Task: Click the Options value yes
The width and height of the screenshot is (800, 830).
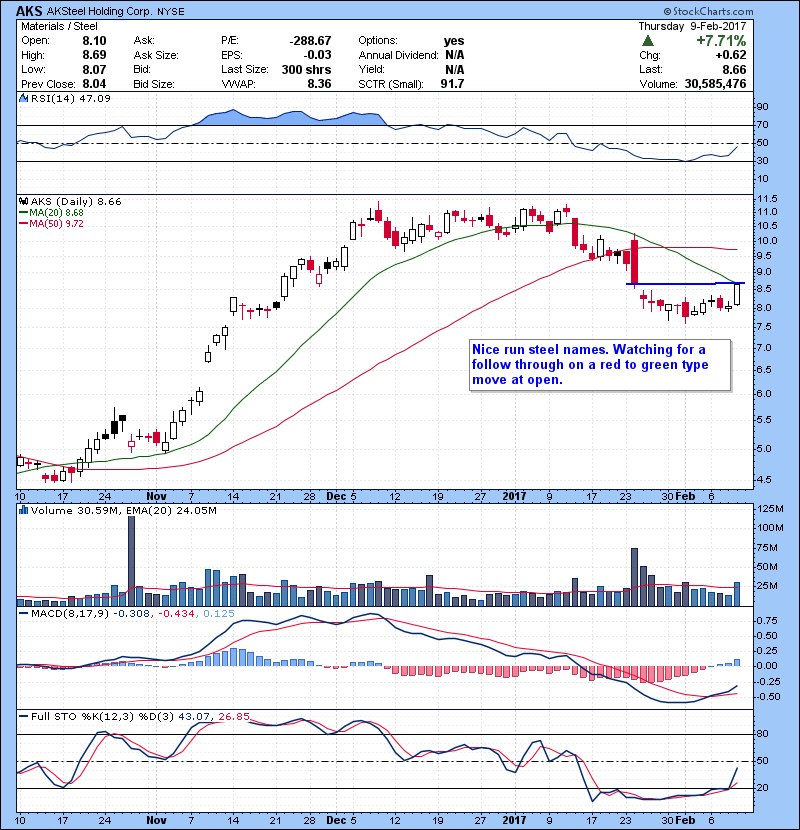Action: (x=454, y=41)
